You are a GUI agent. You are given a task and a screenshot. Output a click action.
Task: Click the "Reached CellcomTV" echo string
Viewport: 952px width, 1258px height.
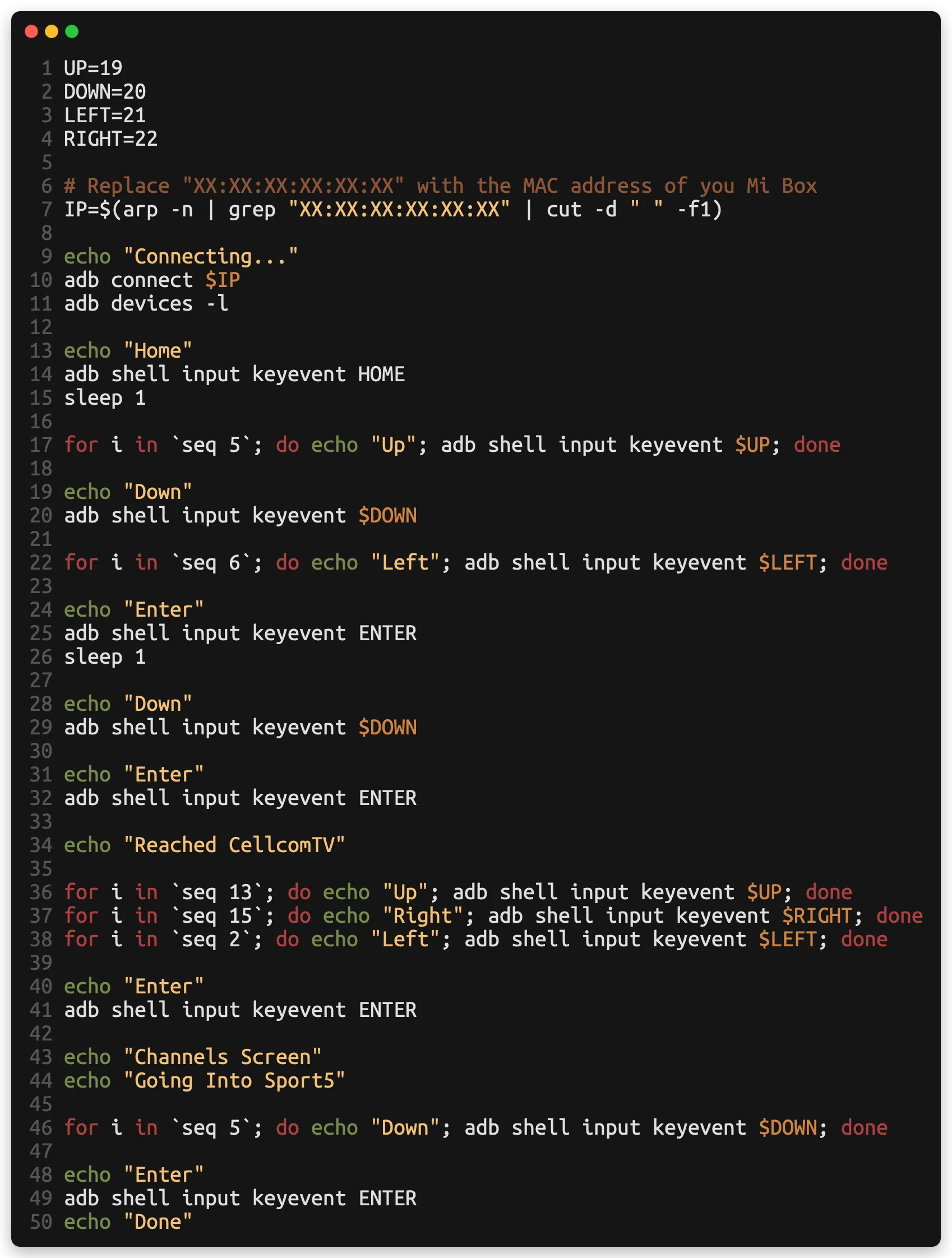tap(234, 845)
